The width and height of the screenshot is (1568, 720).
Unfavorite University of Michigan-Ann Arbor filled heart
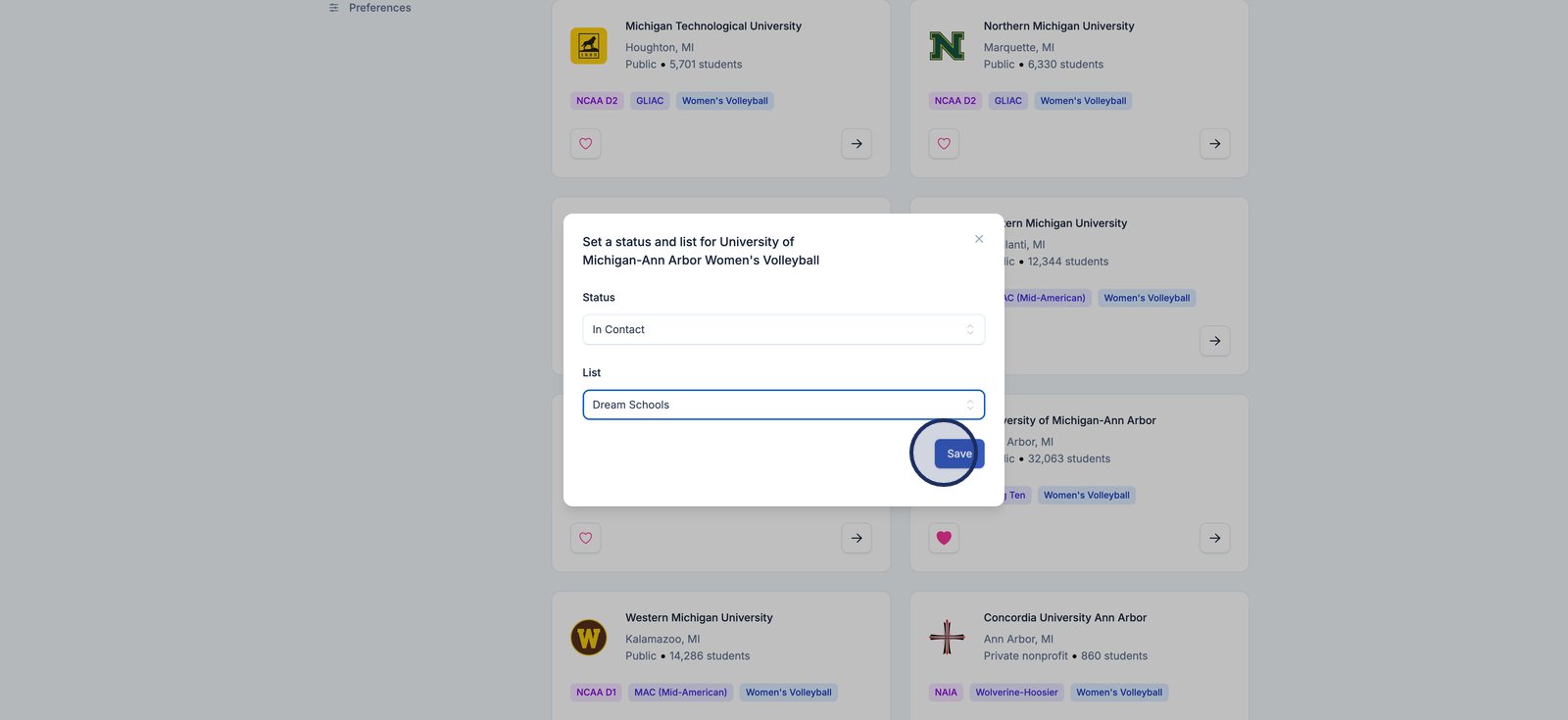point(944,538)
